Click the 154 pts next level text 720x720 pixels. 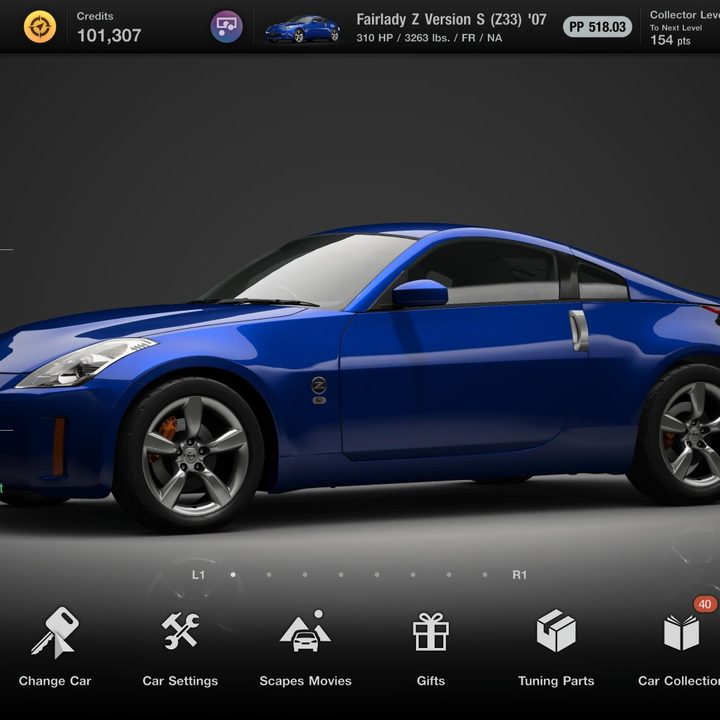click(670, 40)
